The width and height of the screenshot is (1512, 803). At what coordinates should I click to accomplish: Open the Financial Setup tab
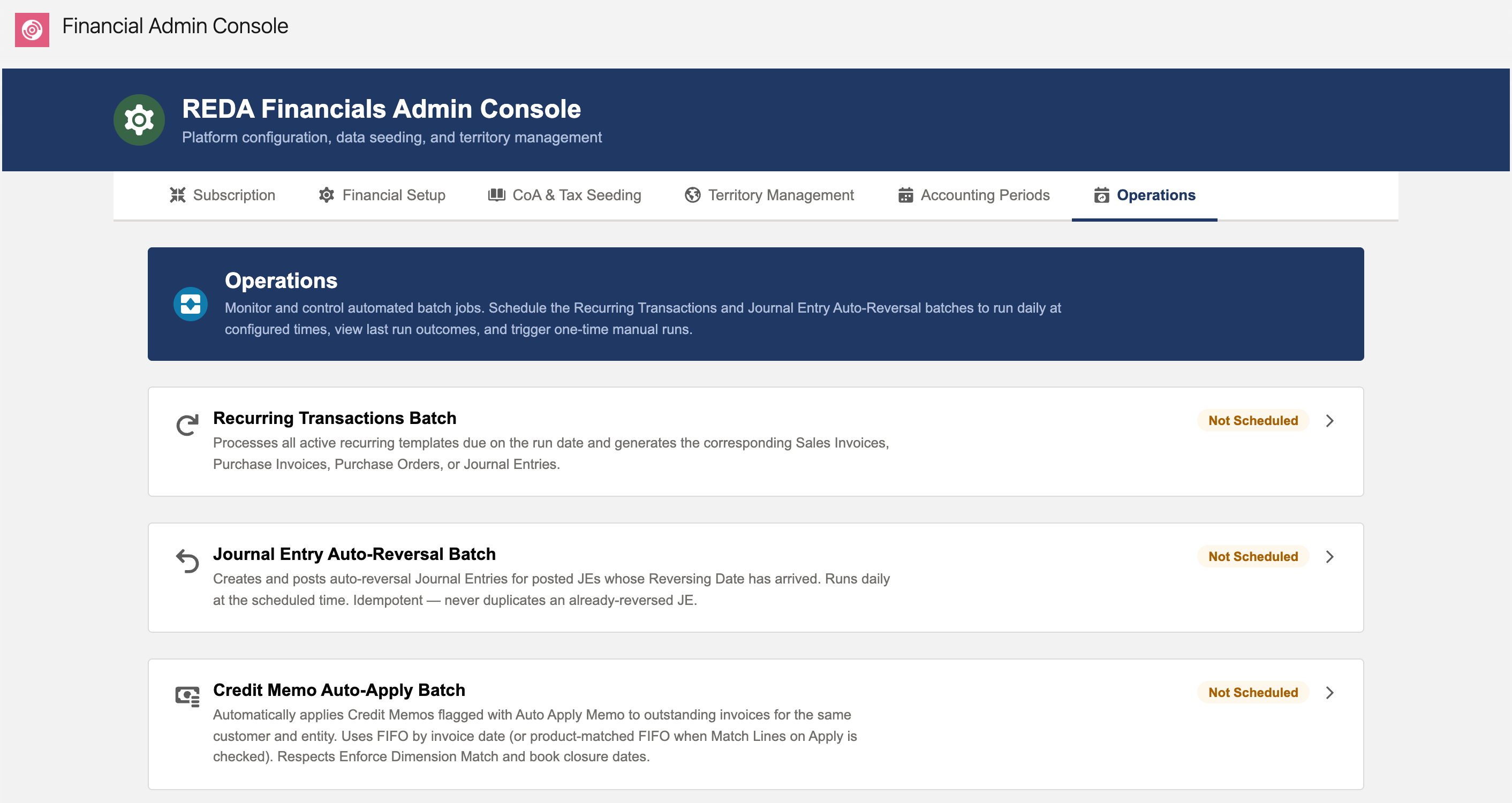(382, 195)
